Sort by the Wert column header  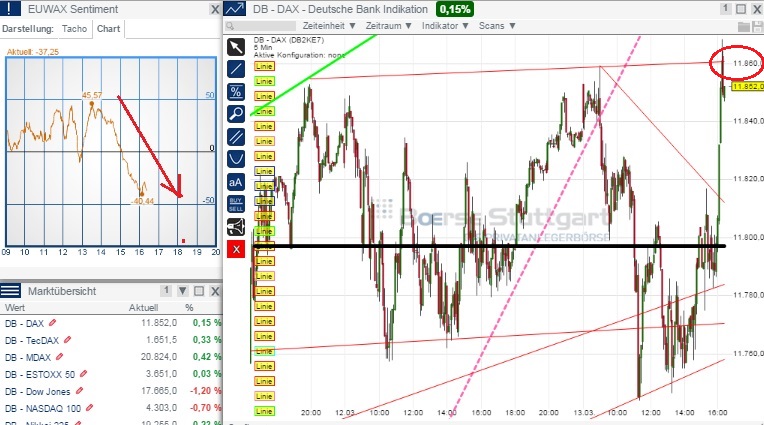[15, 308]
